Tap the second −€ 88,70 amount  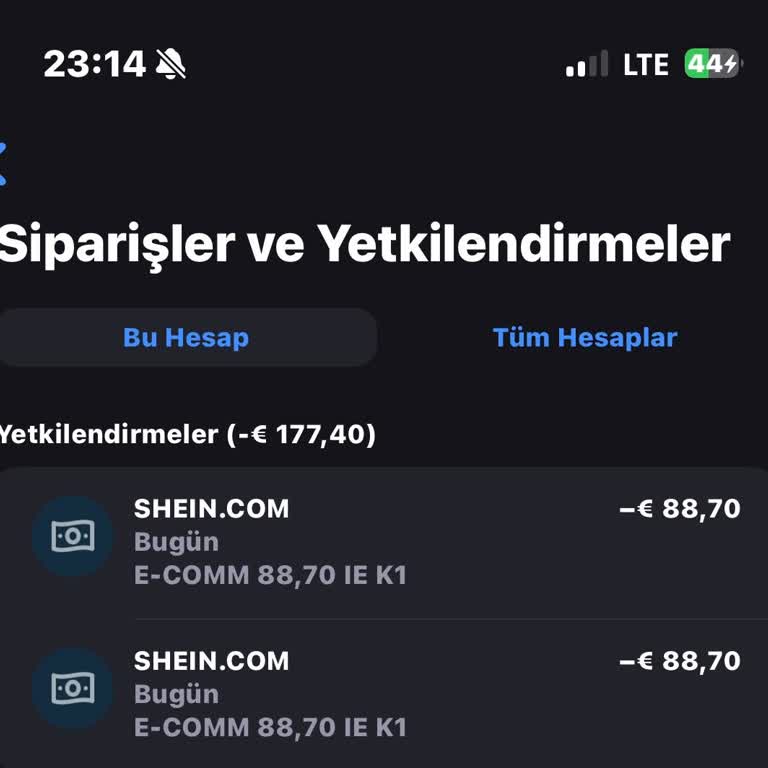point(680,660)
